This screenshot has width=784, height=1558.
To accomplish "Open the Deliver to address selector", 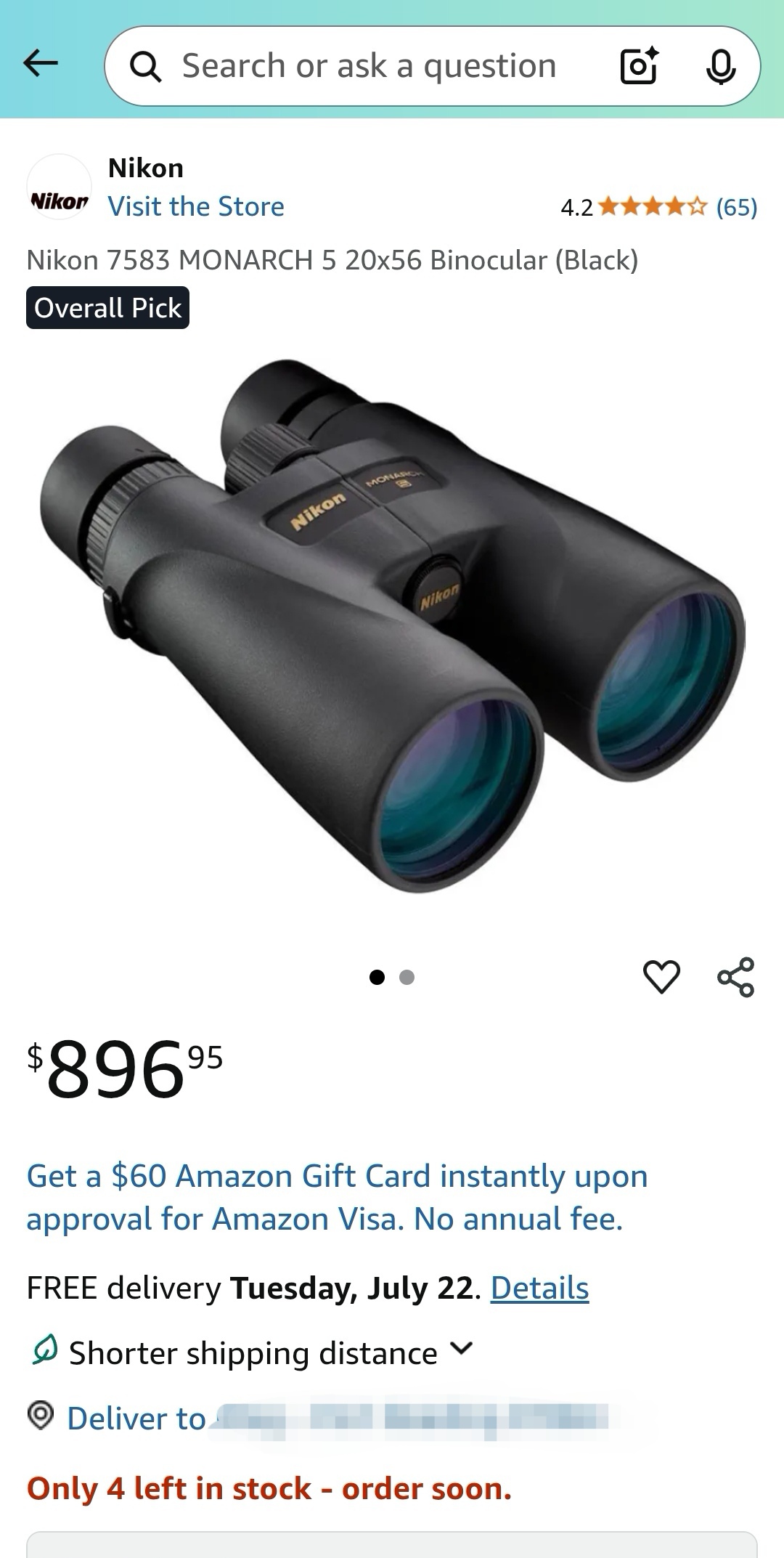I will 338,1418.
